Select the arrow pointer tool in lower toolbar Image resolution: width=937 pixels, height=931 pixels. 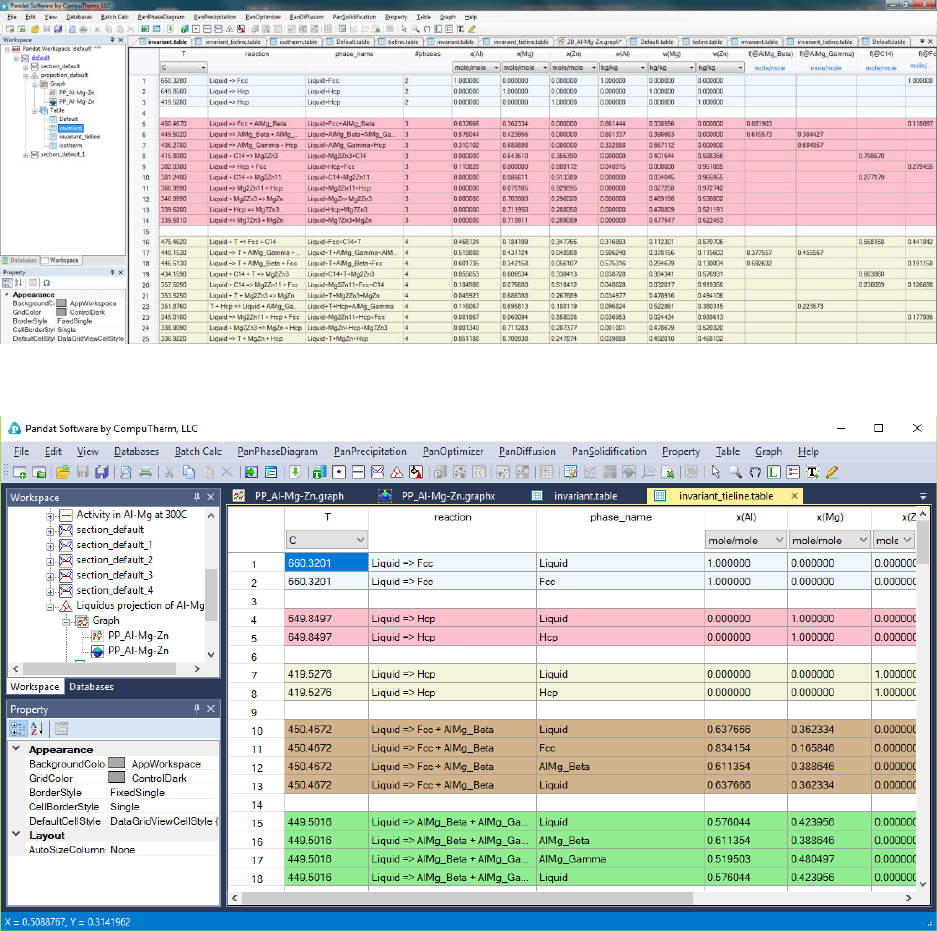point(715,473)
